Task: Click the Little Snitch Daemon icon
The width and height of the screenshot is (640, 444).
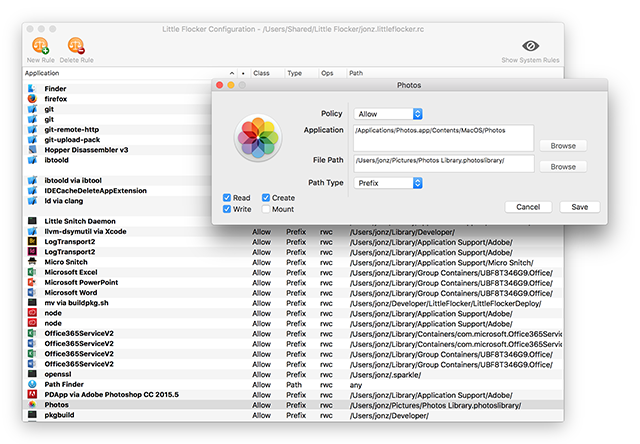Action: coord(32,221)
